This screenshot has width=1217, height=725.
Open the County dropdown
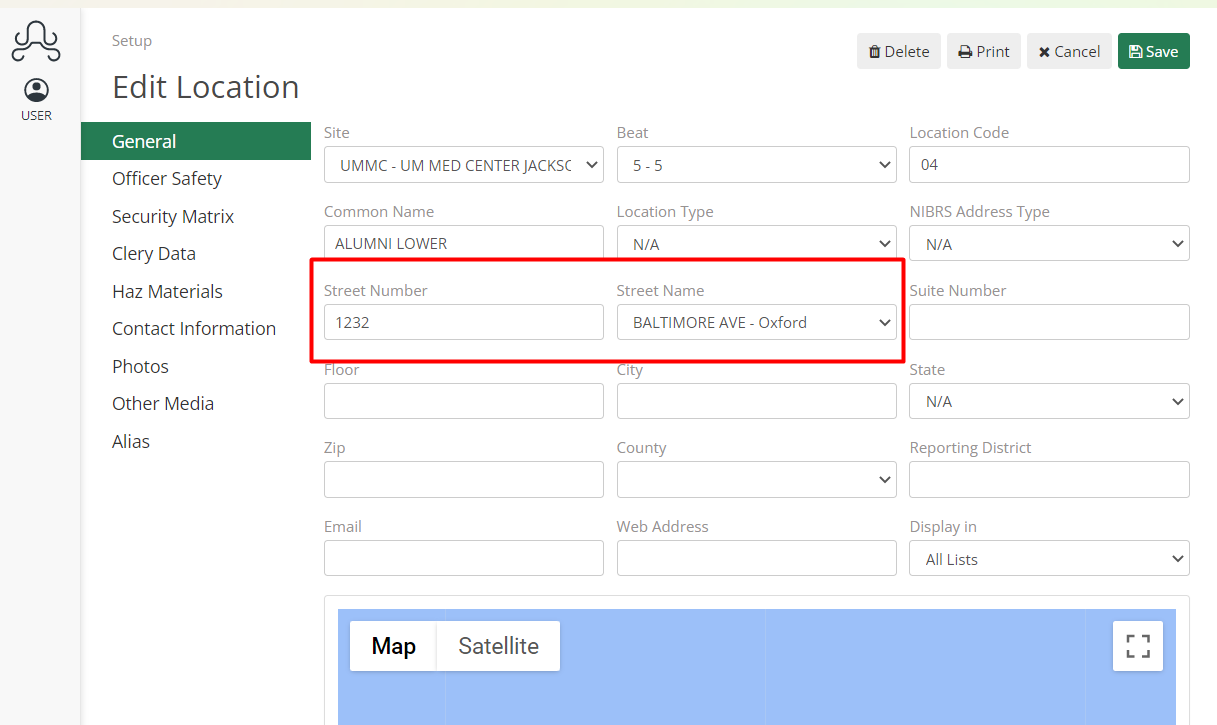756,479
